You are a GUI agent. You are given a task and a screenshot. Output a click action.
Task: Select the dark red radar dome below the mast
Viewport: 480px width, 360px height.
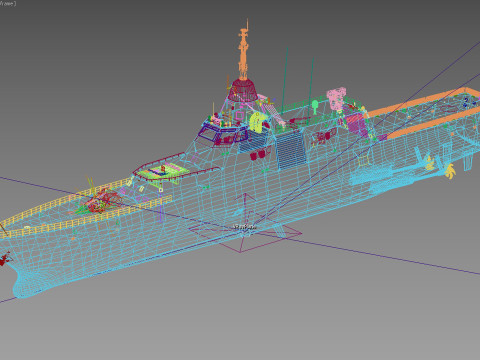[x=244, y=90]
